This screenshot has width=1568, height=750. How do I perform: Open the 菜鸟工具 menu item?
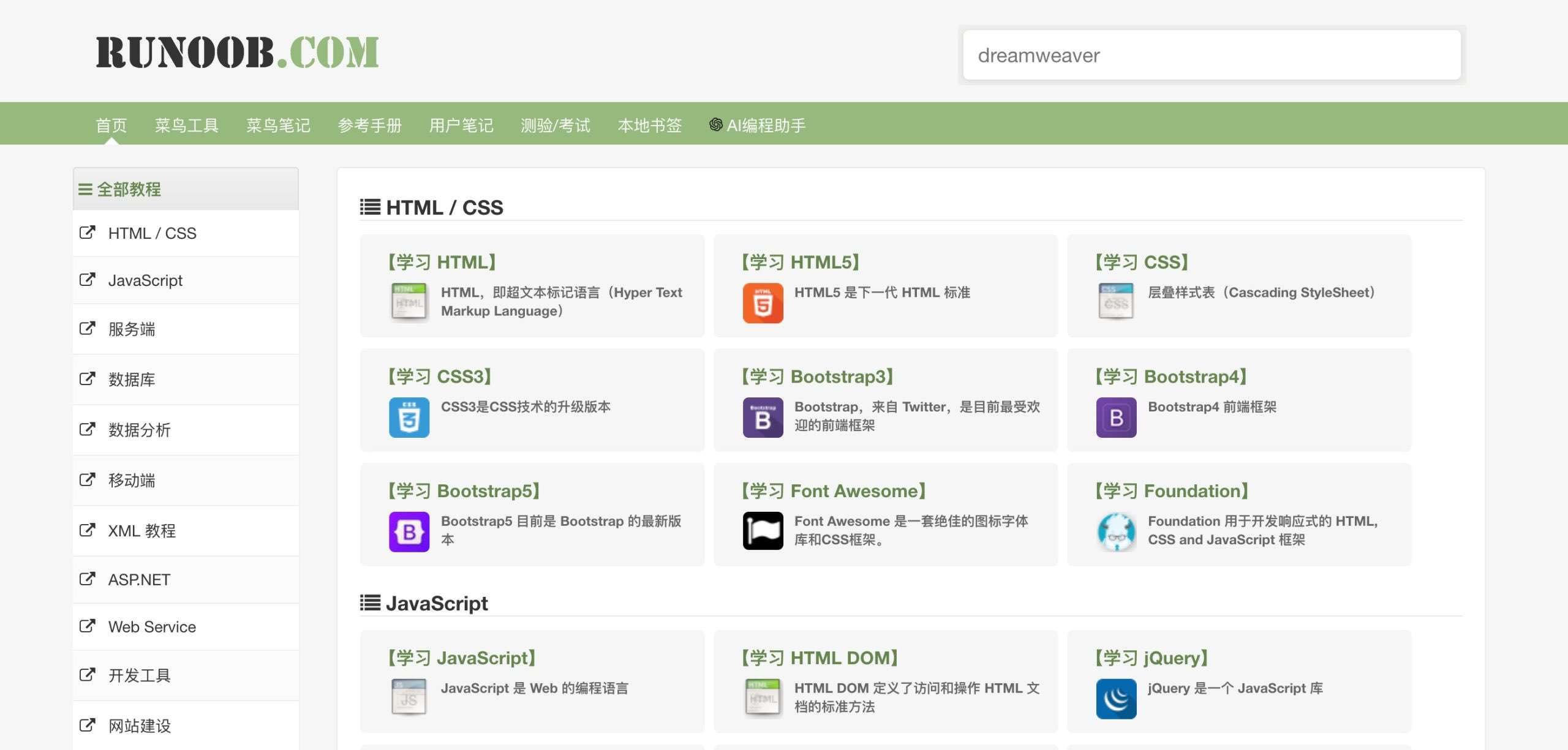point(187,125)
